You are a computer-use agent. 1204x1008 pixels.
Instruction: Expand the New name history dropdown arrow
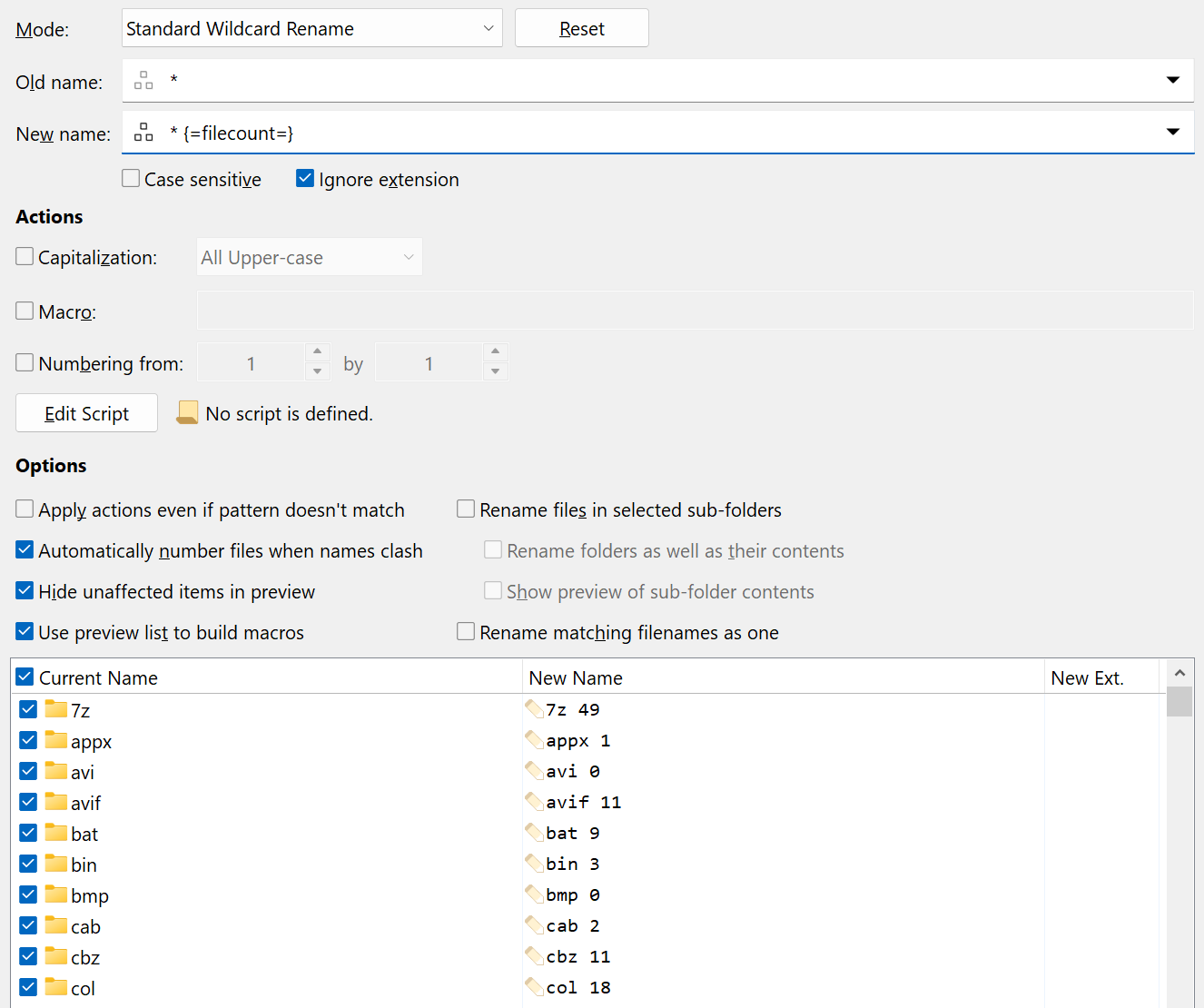pos(1172,133)
